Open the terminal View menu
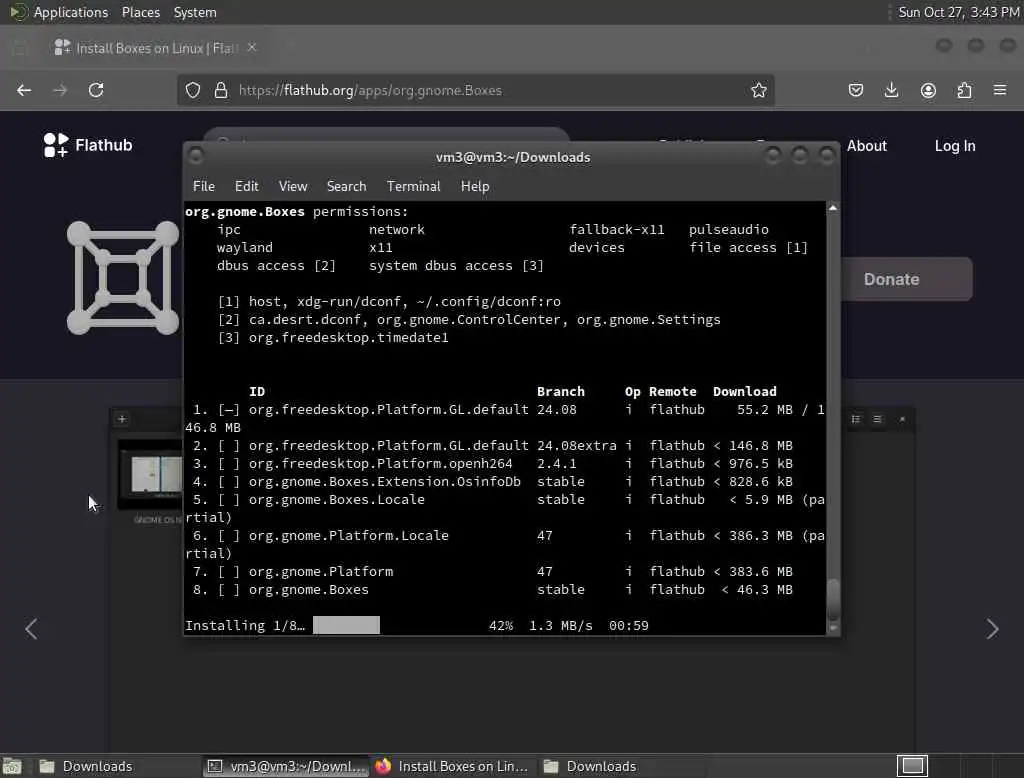1024x778 pixels. click(x=293, y=186)
